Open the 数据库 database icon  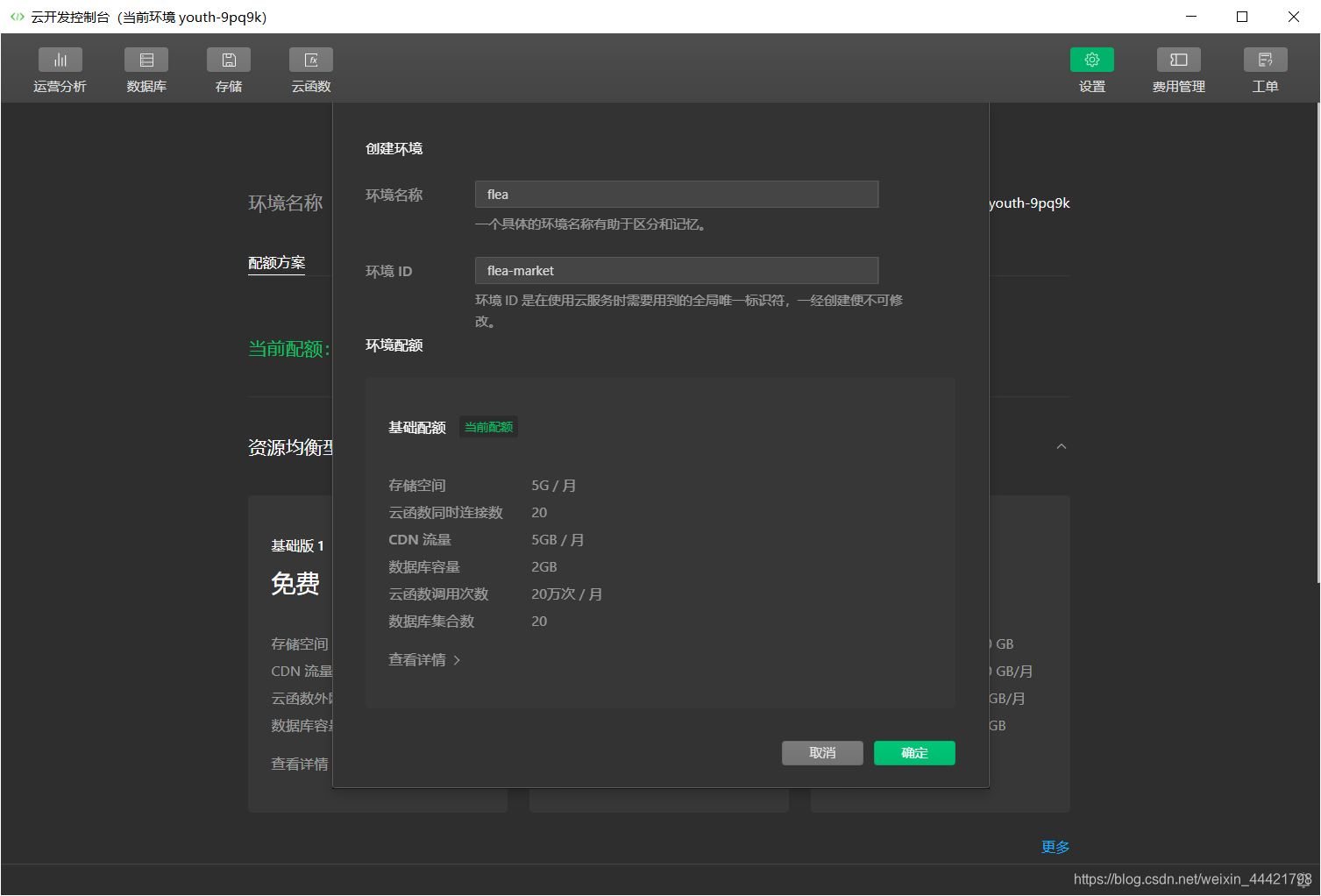(x=146, y=60)
